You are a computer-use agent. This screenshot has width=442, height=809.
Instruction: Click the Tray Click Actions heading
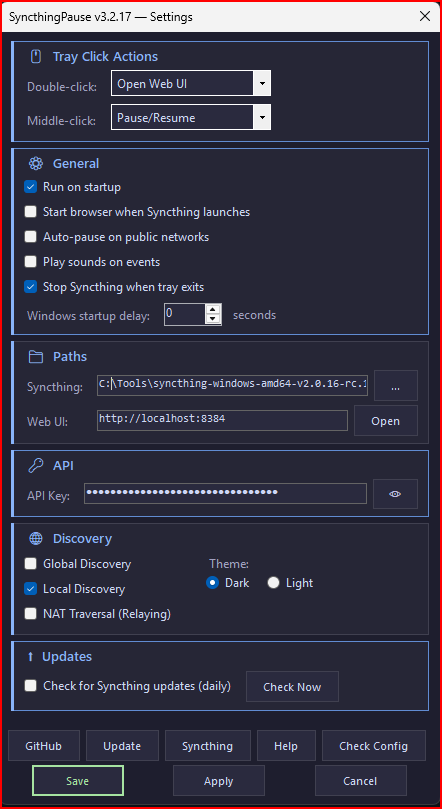pos(105,57)
